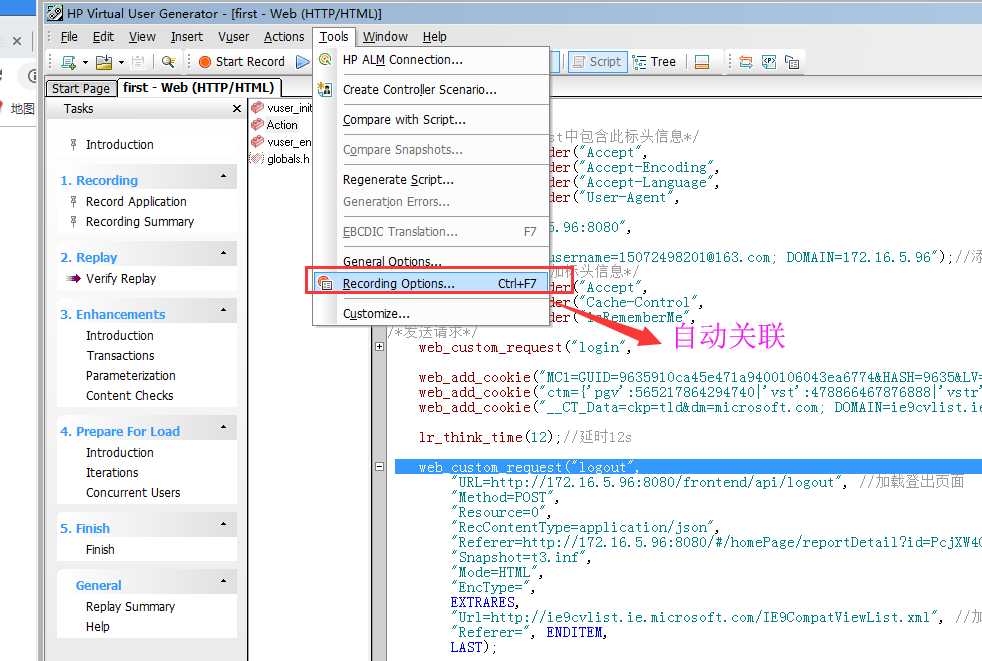The height and width of the screenshot is (661, 982).
Task: Choose Customize... menu entry
Action: (x=431, y=313)
